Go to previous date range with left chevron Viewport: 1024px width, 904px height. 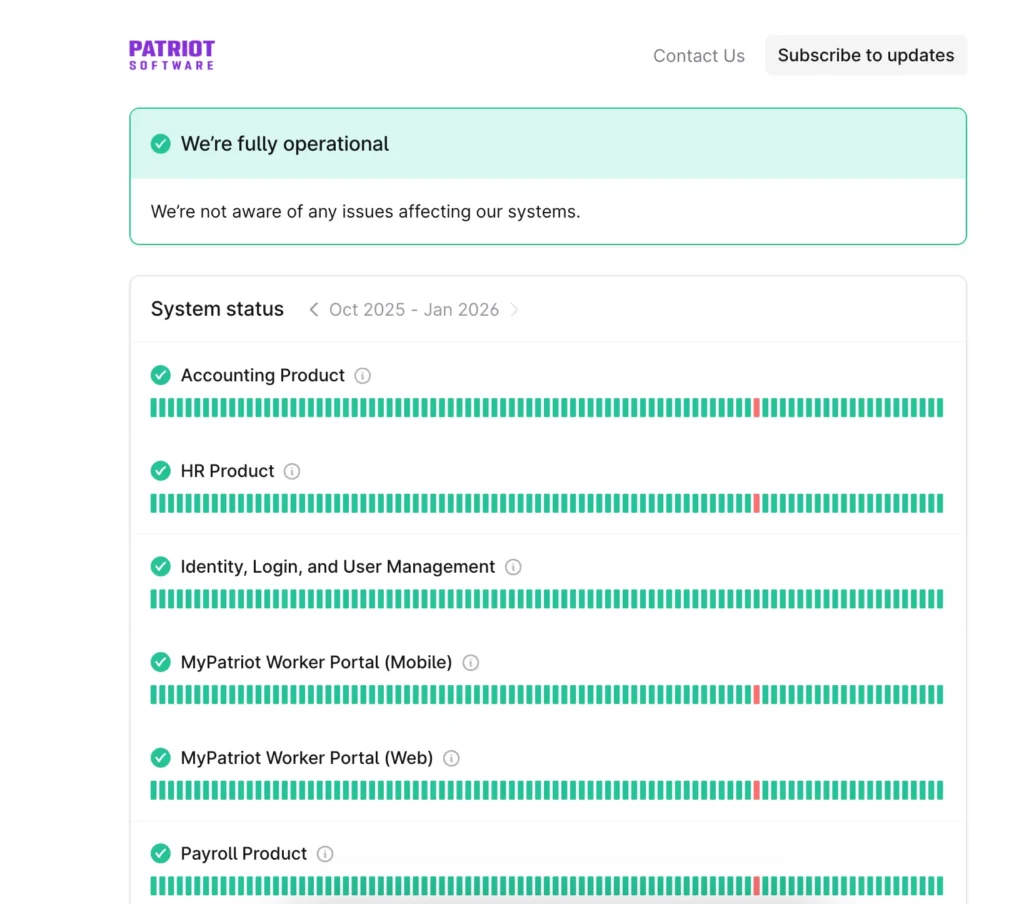coord(313,310)
